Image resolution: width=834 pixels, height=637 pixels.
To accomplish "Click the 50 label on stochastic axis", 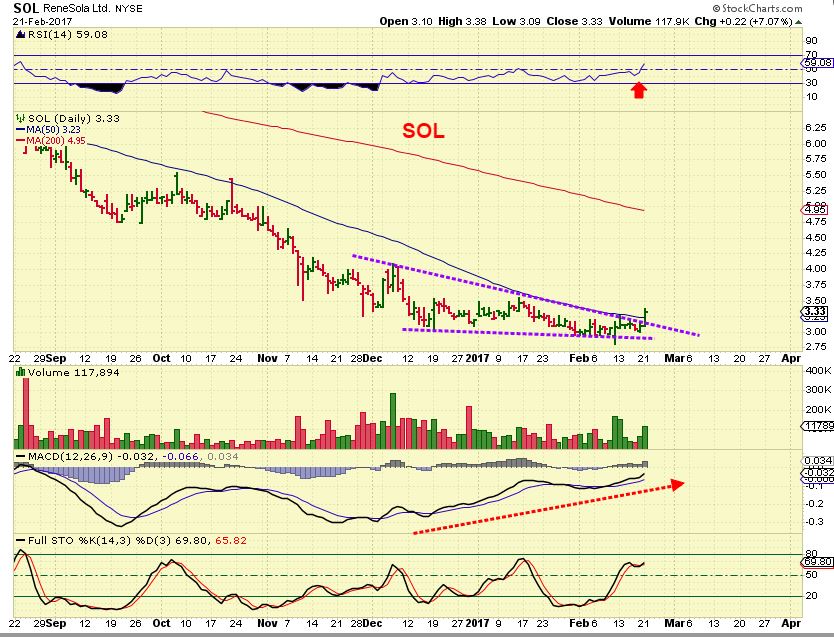I will pos(811,575).
